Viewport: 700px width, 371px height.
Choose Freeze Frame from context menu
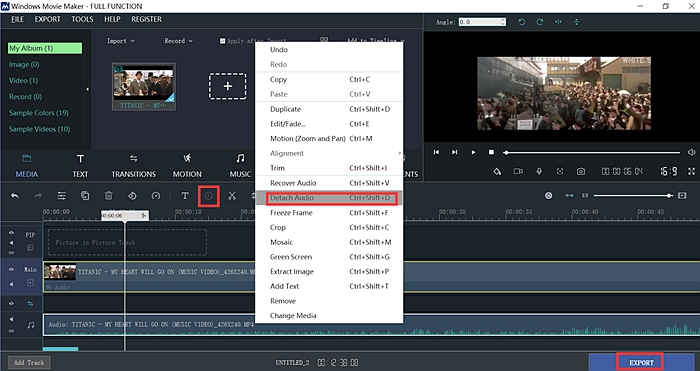[329, 213]
